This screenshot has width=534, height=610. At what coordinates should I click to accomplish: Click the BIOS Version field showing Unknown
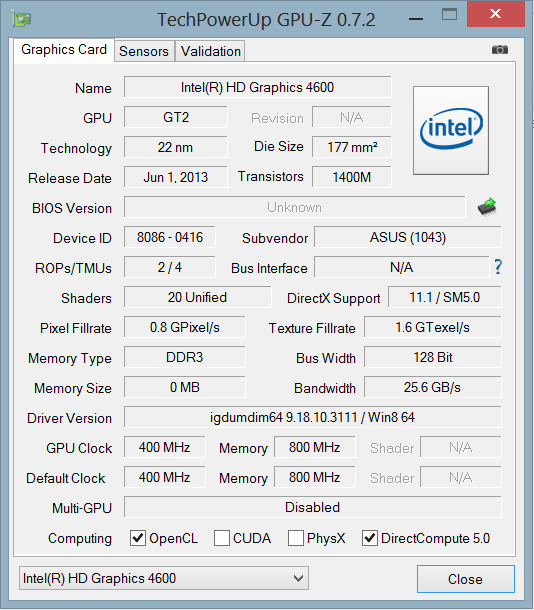click(294, 207)
